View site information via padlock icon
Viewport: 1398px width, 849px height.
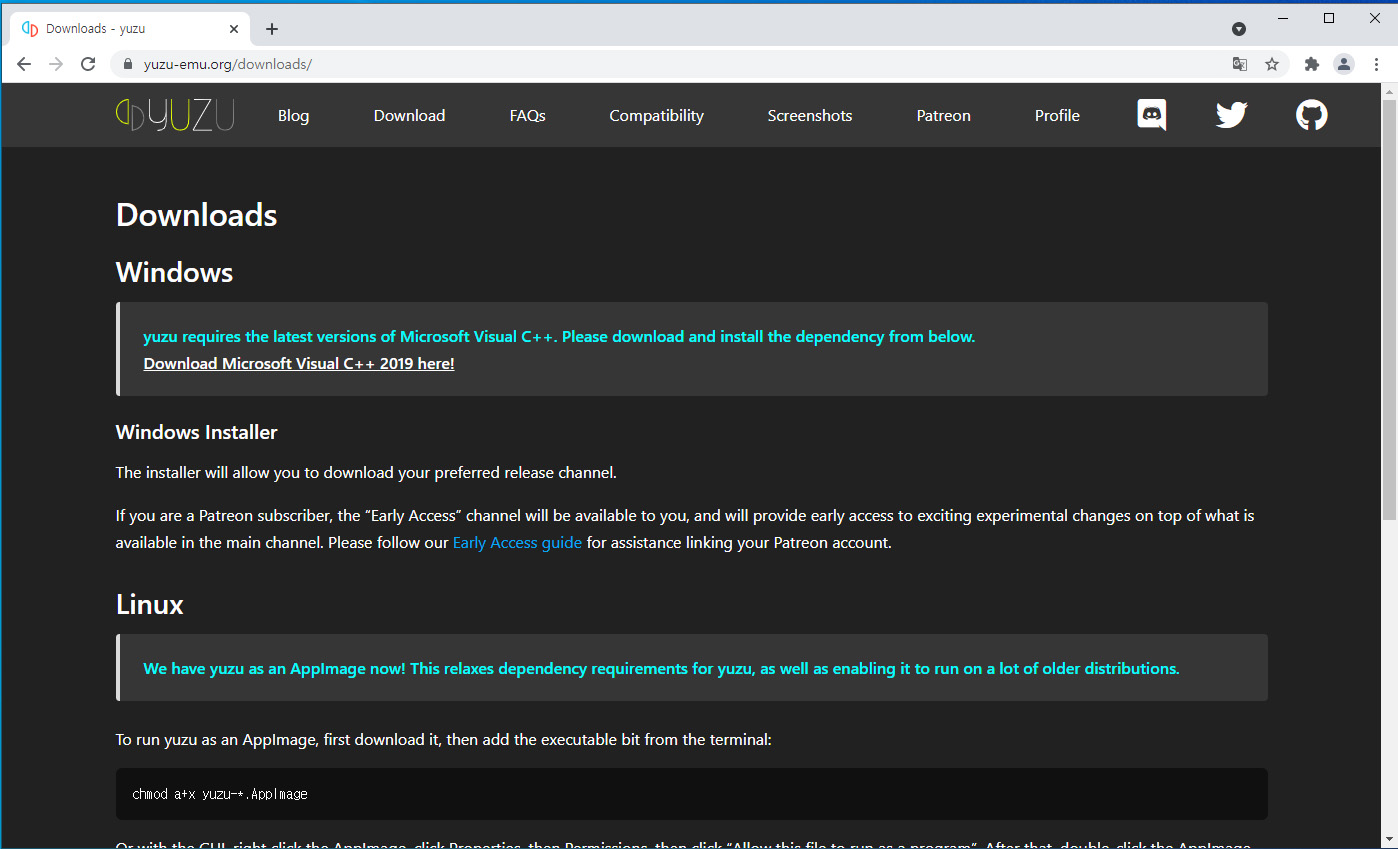tap(127, 64)
